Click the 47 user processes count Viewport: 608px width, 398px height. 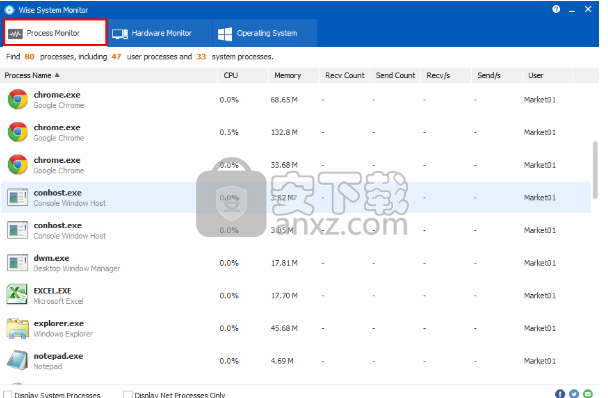click(x=116, y=57)
